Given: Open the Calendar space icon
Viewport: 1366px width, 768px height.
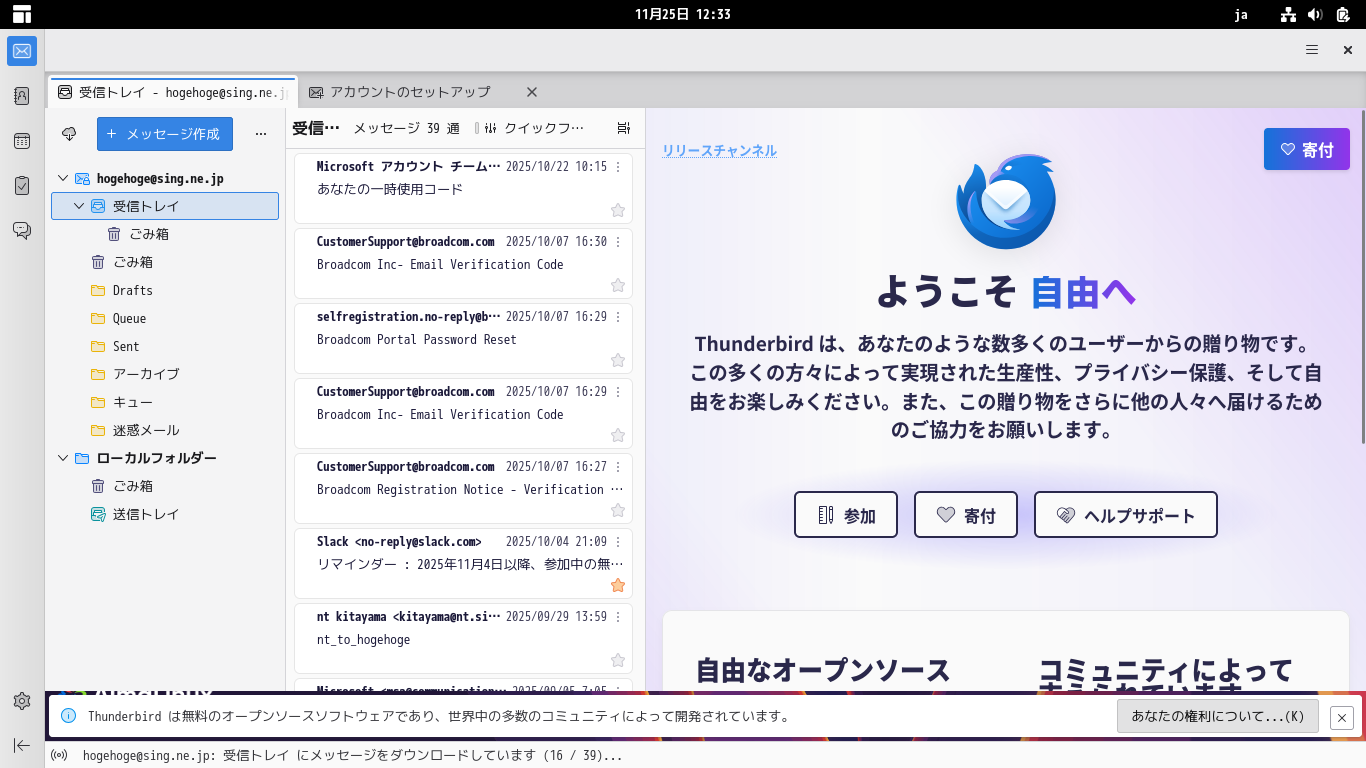Looking at the screenshot, I should coord(22,141).
